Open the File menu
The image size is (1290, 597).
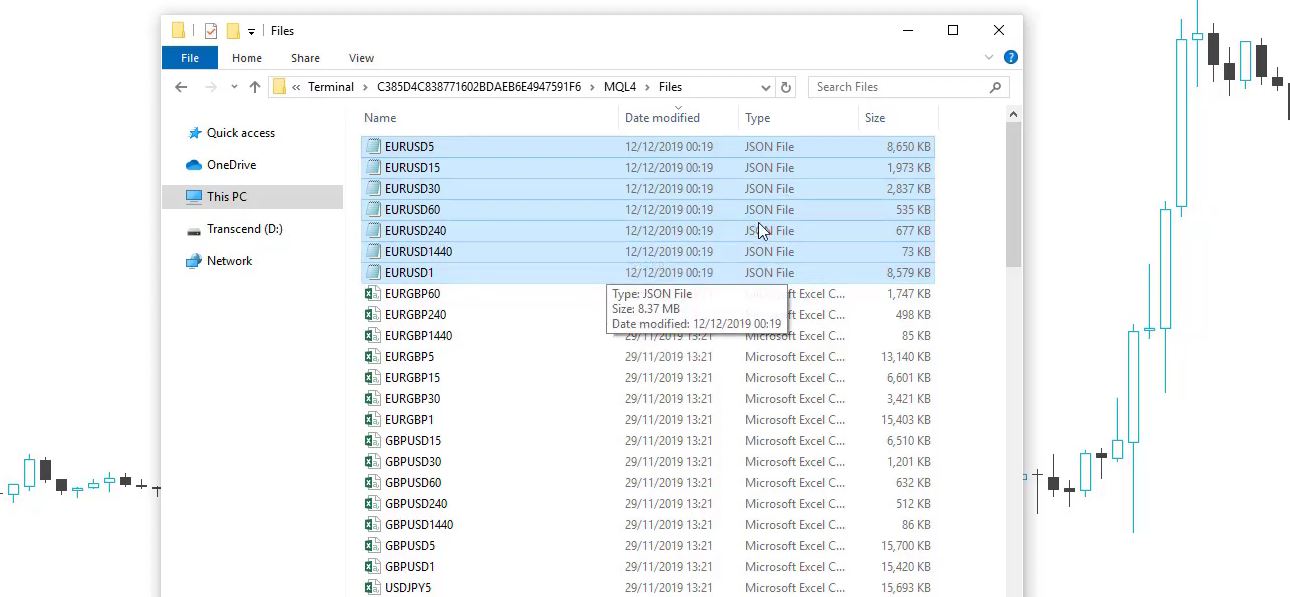189,57
